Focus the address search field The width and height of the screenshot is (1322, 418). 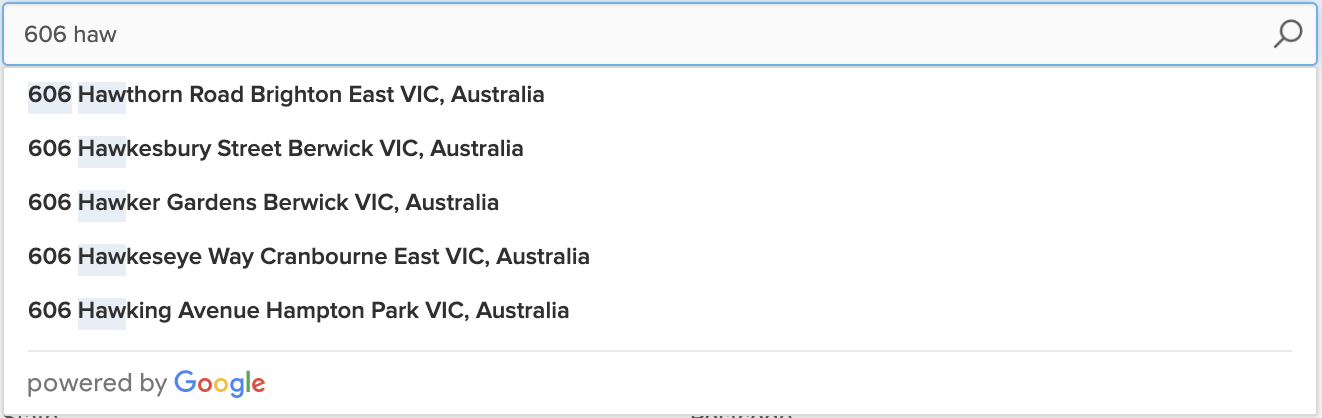pyautogui.click(x=660, y=34)
